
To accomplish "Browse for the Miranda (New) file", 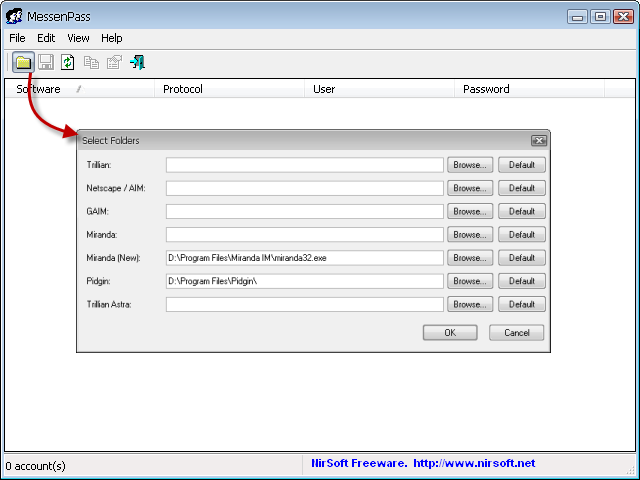I will (470, 258).
